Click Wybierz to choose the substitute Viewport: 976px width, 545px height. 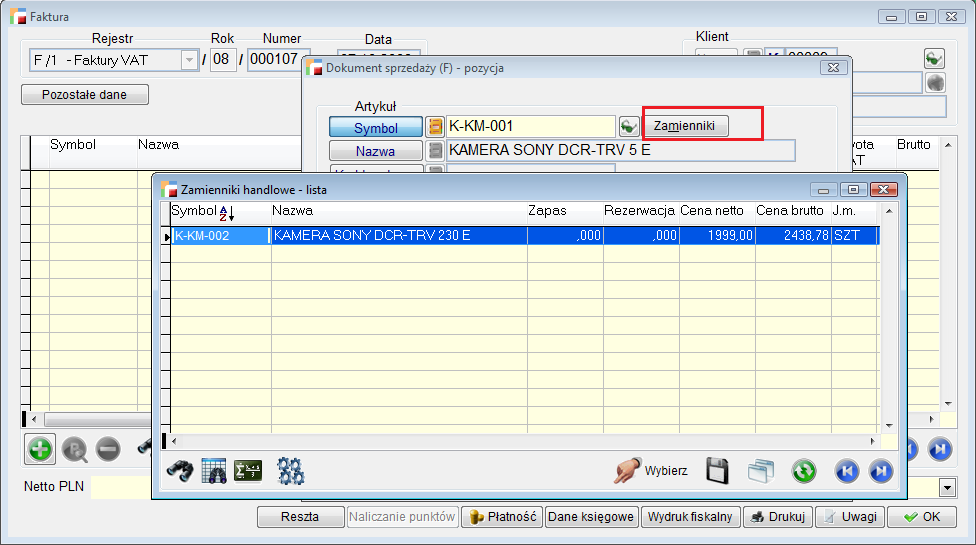(651, 471)
